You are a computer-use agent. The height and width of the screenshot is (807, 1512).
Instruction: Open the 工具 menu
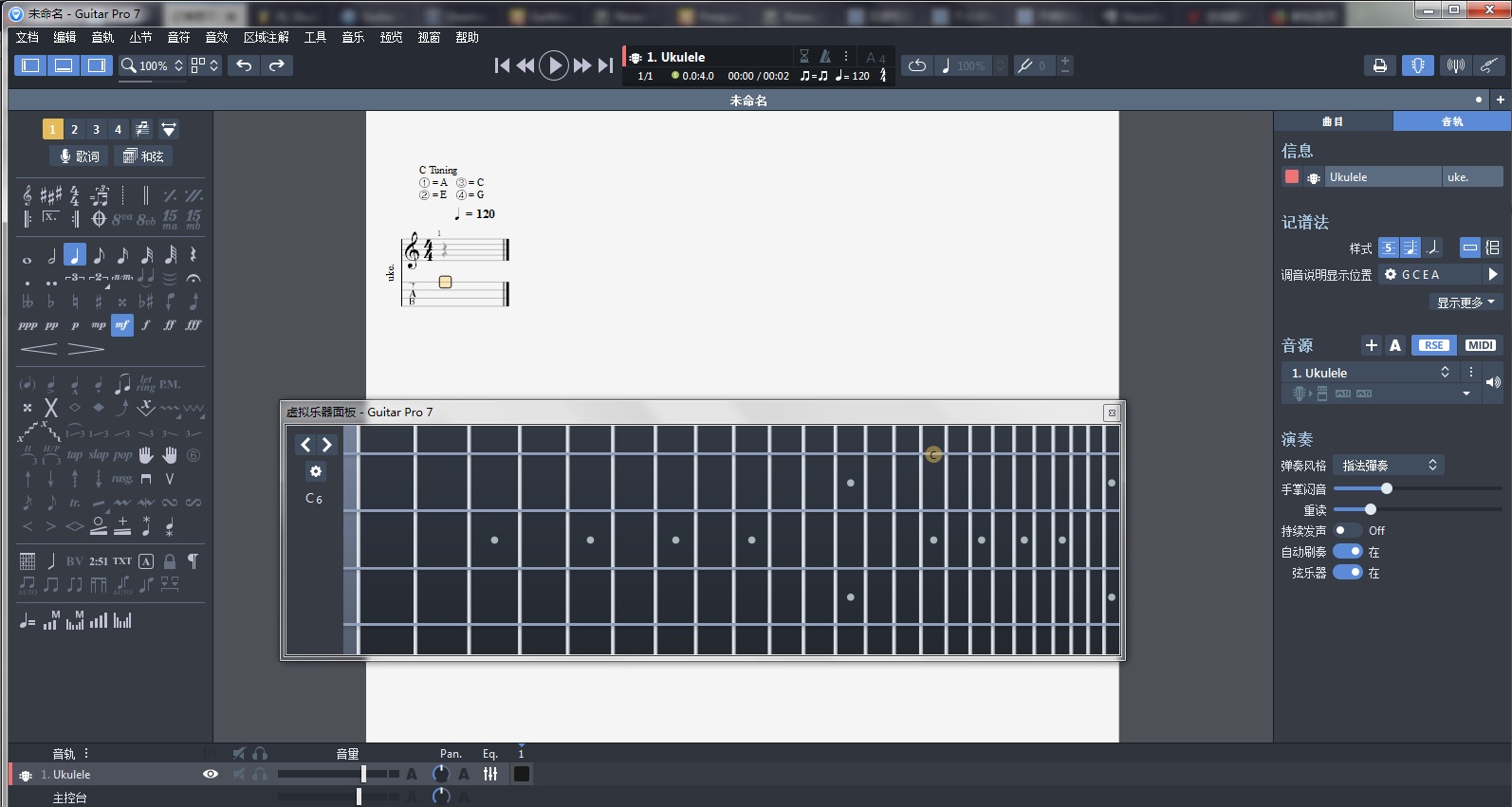[315, 37]
